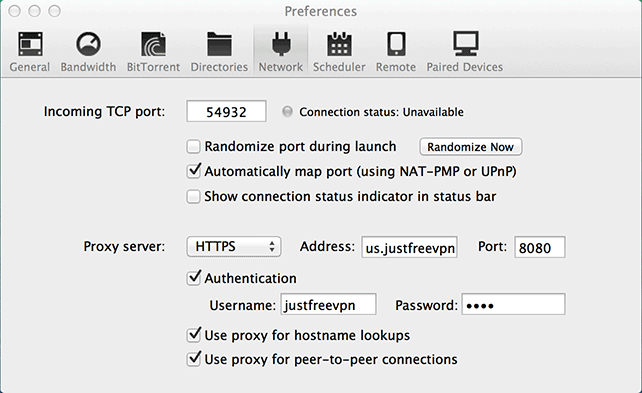The width and height of the screenshot is (642, 393).
Task: Click the gray connection status indicator dot
Action: (x=287, y=111)
